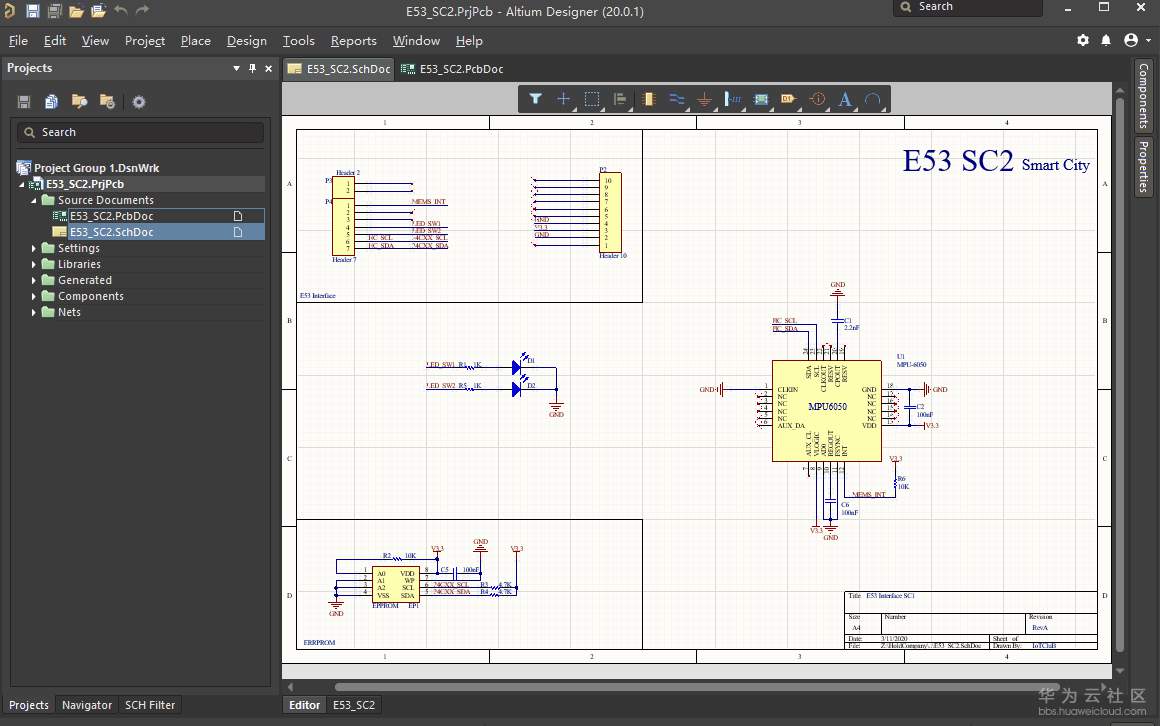Collapse the Source Documents folder
This screenshot has width=1160, height=726.
34,200
